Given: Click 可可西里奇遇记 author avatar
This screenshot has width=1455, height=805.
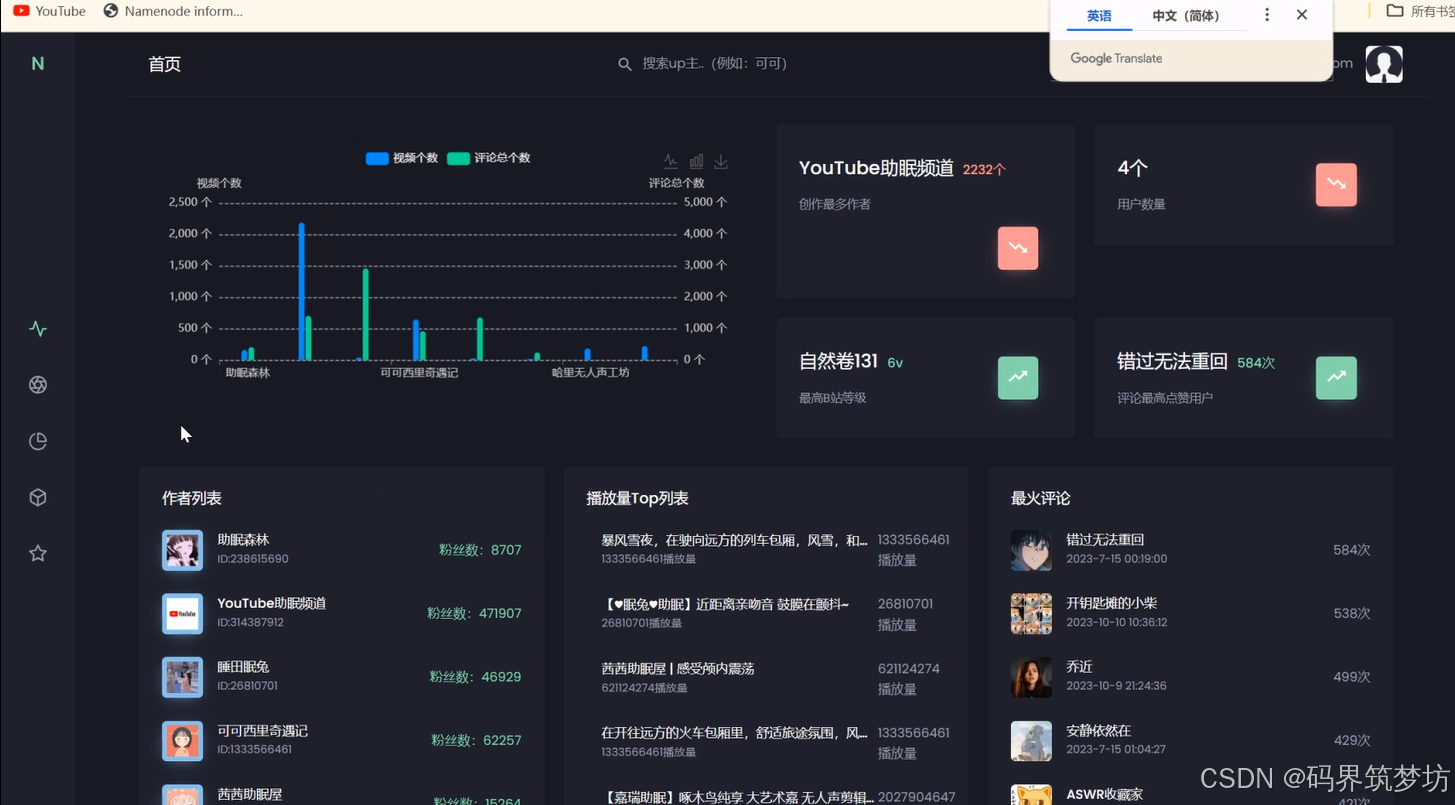Looking at the screenshot, I should [182, 741].
